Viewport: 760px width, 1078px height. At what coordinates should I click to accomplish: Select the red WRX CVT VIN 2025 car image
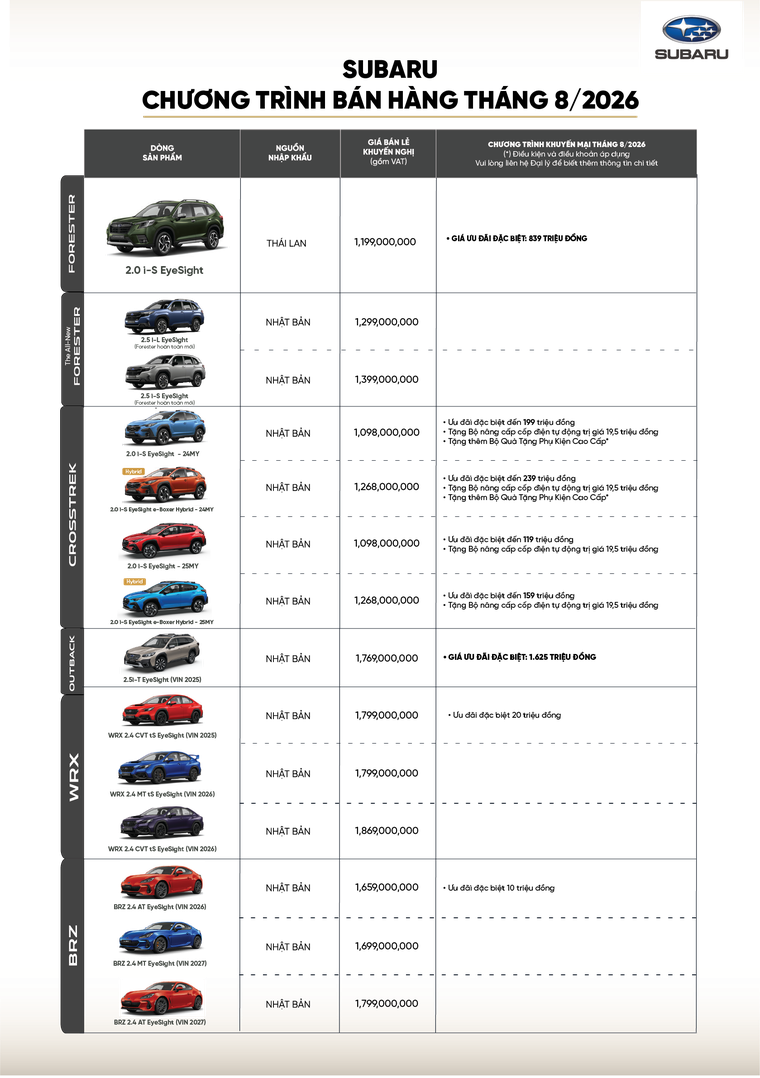coord(163,711)
